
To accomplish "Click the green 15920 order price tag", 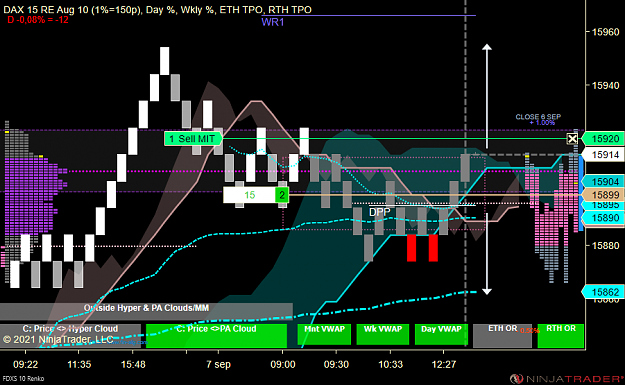I will click(x=604, y=139).
